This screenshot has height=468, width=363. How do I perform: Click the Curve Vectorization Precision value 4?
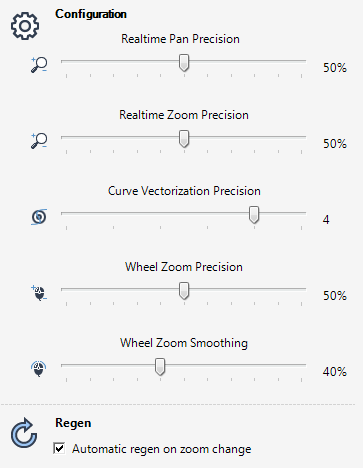point(326,220)
